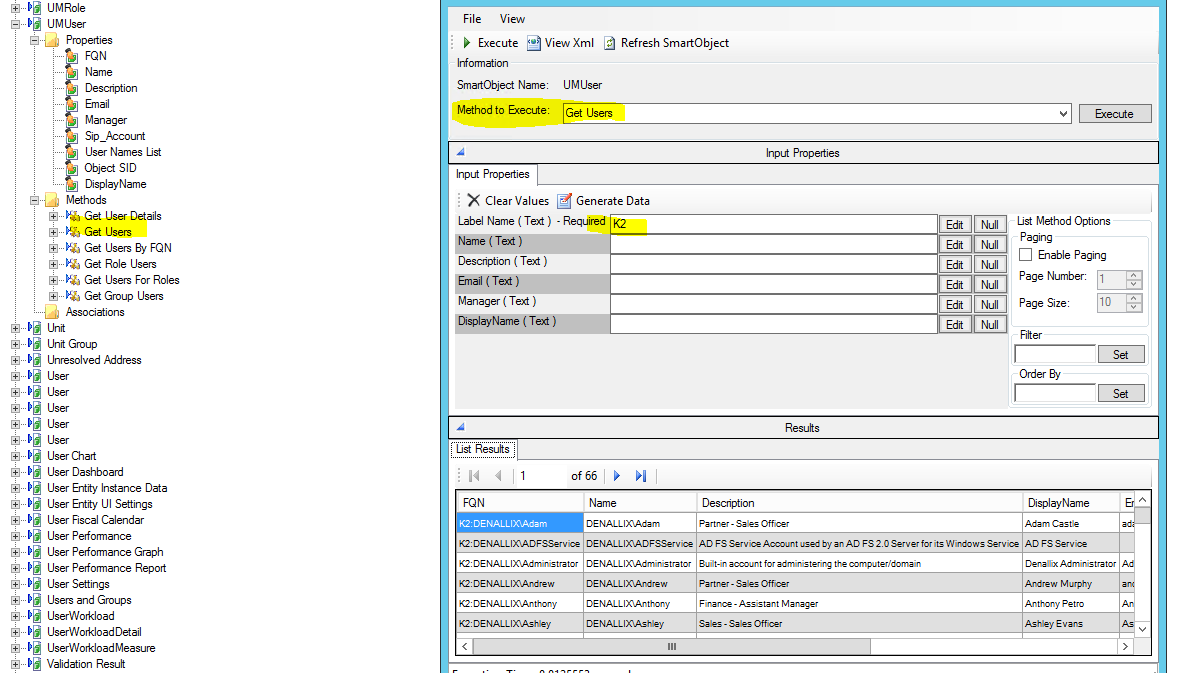Collapse the UMUser tree node
Screen dimensions: 1187x673
click(x=15, y=24)
